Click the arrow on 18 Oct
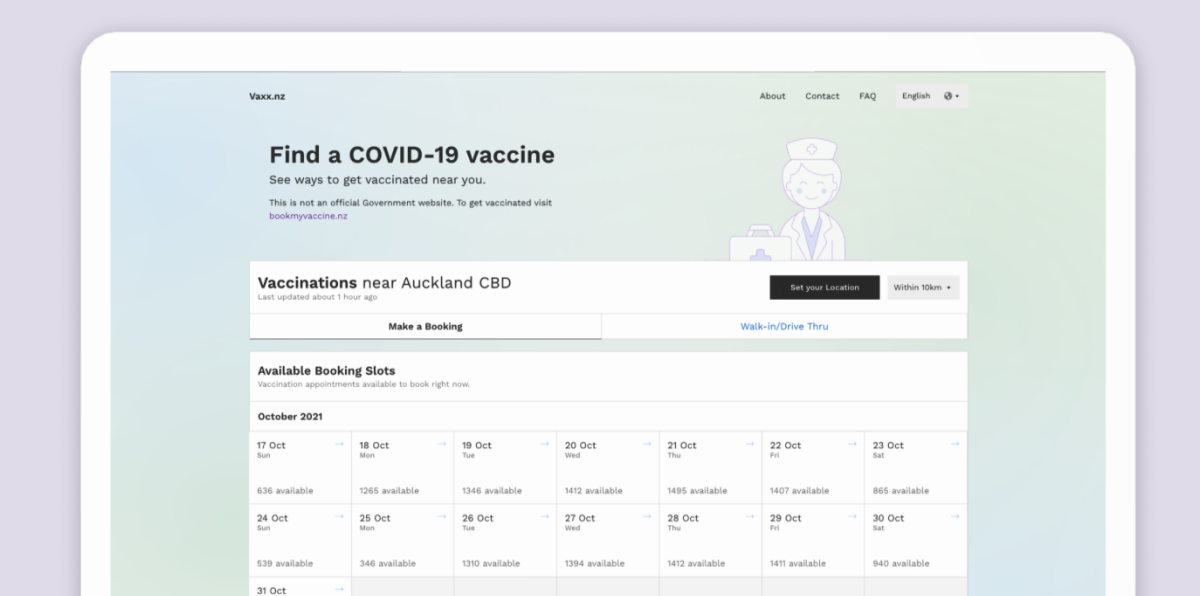Viewport: 1200px width, 596px height. tap(442, 444)
